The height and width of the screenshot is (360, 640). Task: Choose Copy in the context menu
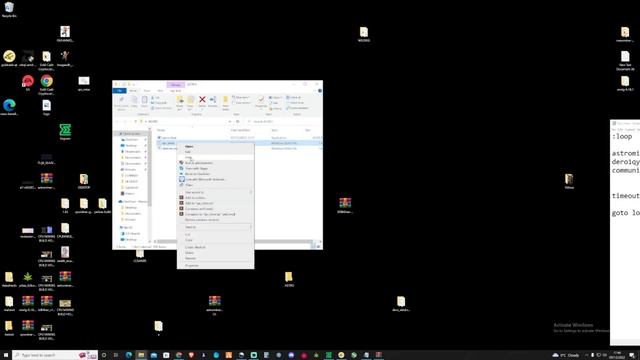pos(215,240)
